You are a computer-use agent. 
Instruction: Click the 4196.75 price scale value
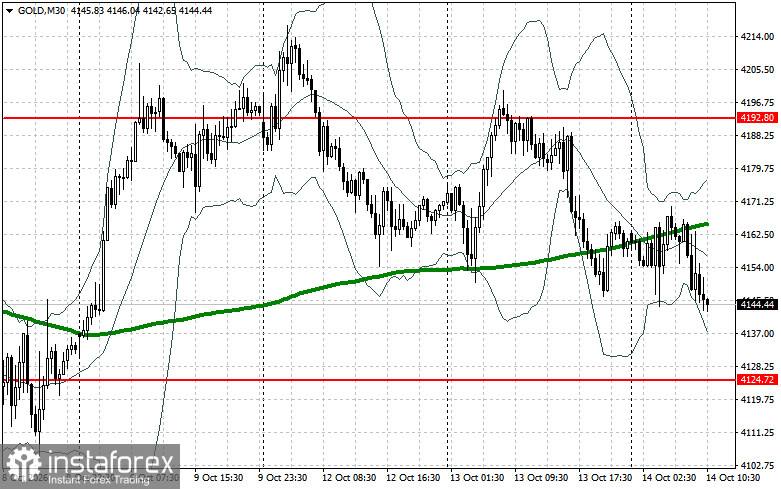pyautogui.click(x=757, y=103)
